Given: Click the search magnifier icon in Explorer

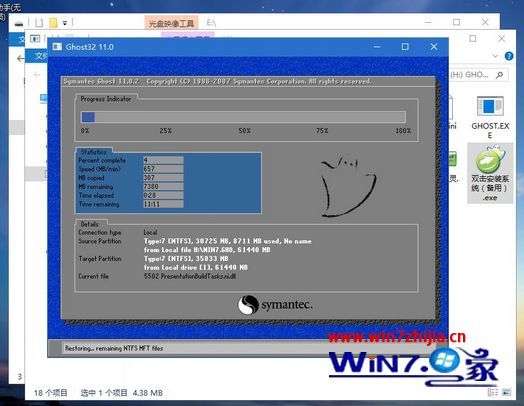Looking at the screenshot, I should [x=500, y=75].
